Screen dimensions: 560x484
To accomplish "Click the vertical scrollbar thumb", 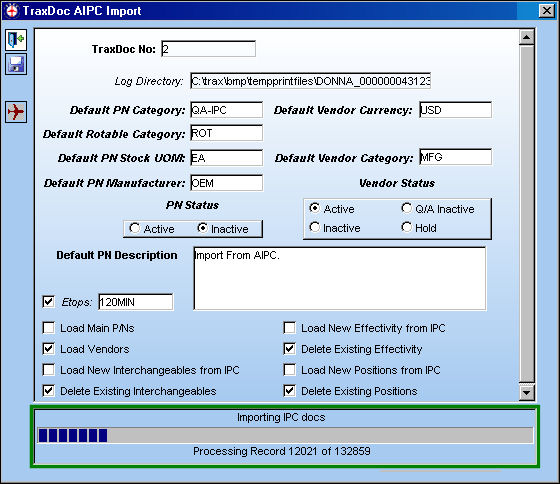I will [526, 214].
